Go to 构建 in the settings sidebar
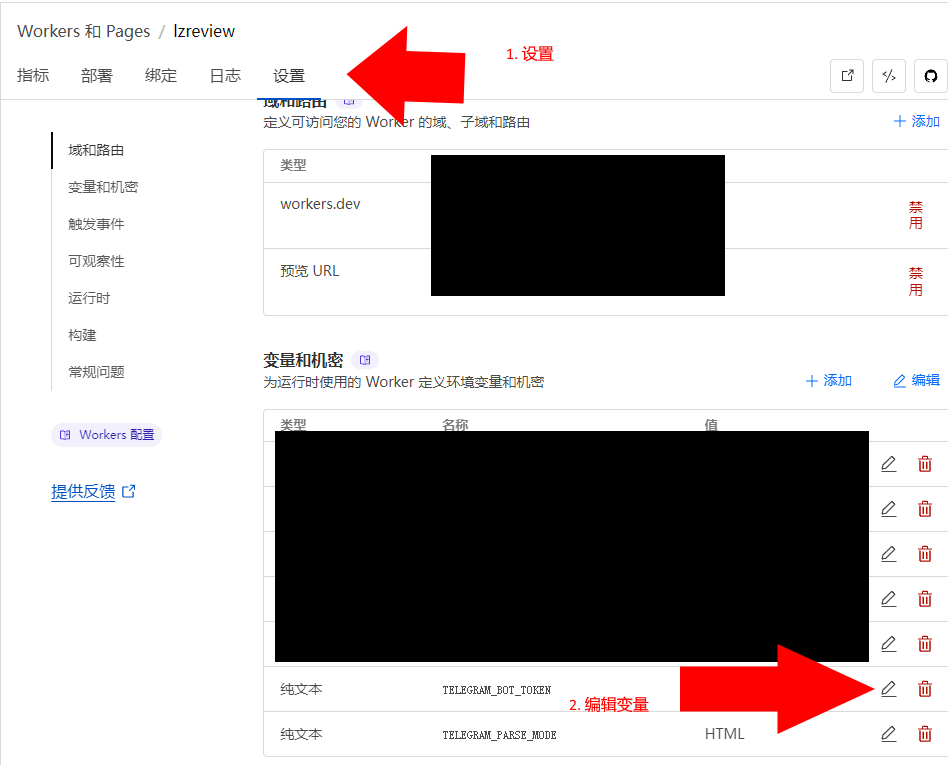 point(82,335)
